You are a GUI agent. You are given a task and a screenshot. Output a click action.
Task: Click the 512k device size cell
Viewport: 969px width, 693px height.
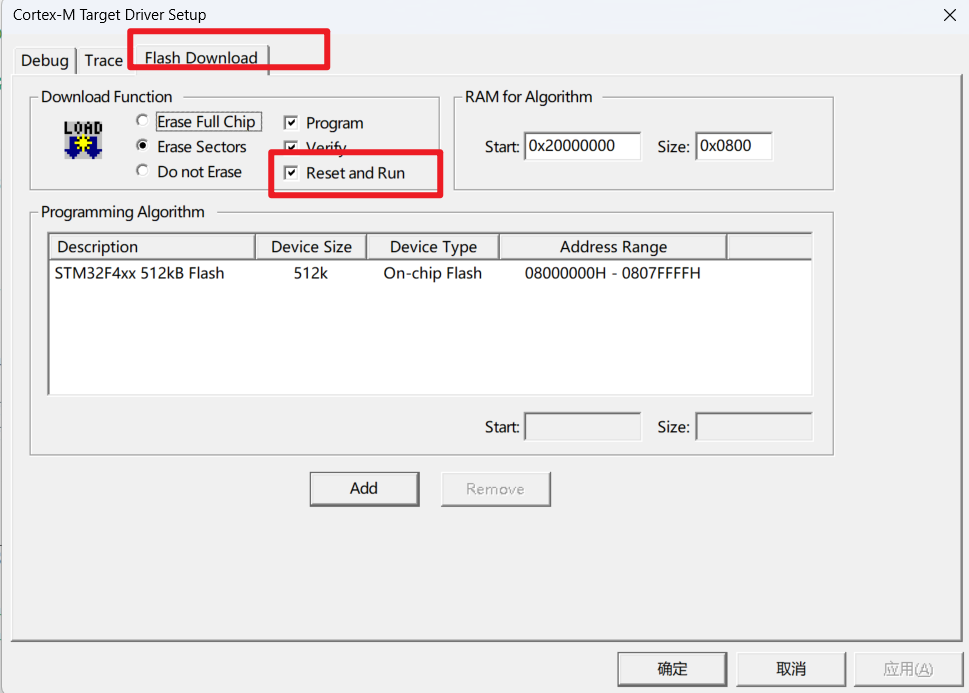(x=311, y=273)
